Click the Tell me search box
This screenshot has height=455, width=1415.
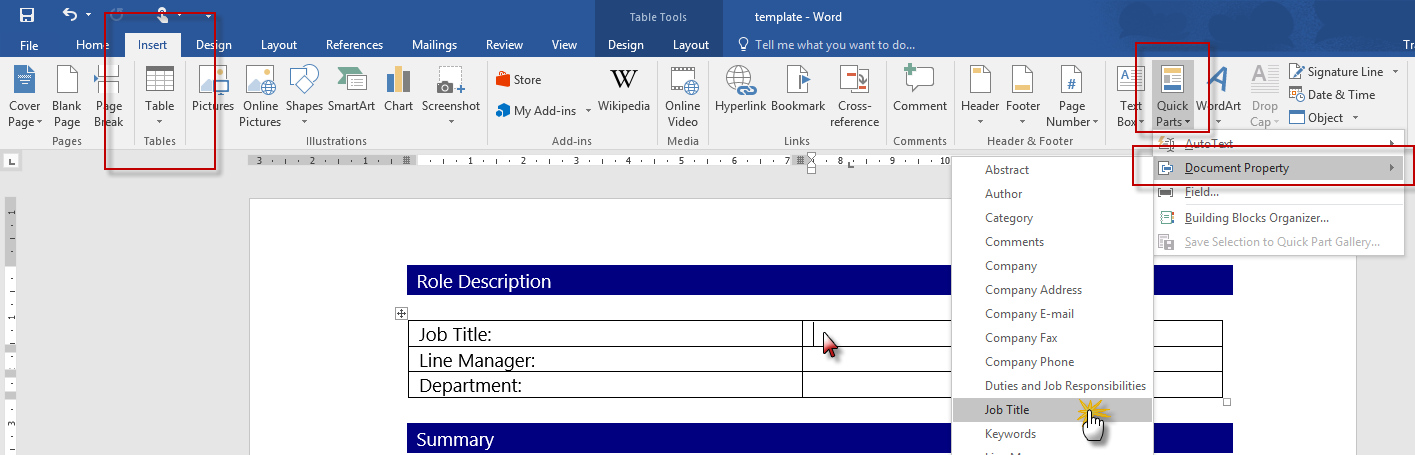pyautogui.click(x=835, y=45)
